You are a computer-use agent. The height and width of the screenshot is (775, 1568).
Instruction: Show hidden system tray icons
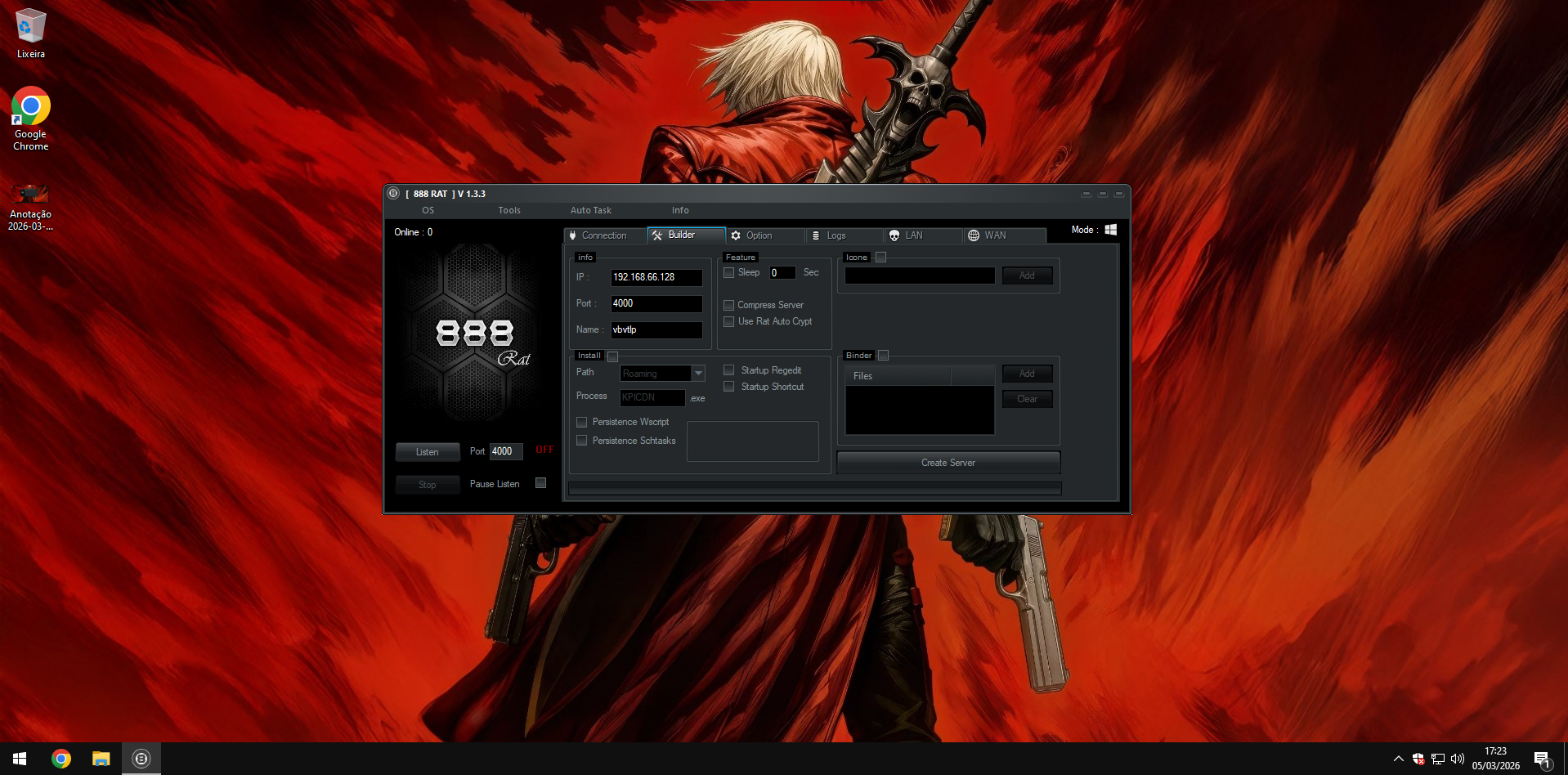[1398, 759]
